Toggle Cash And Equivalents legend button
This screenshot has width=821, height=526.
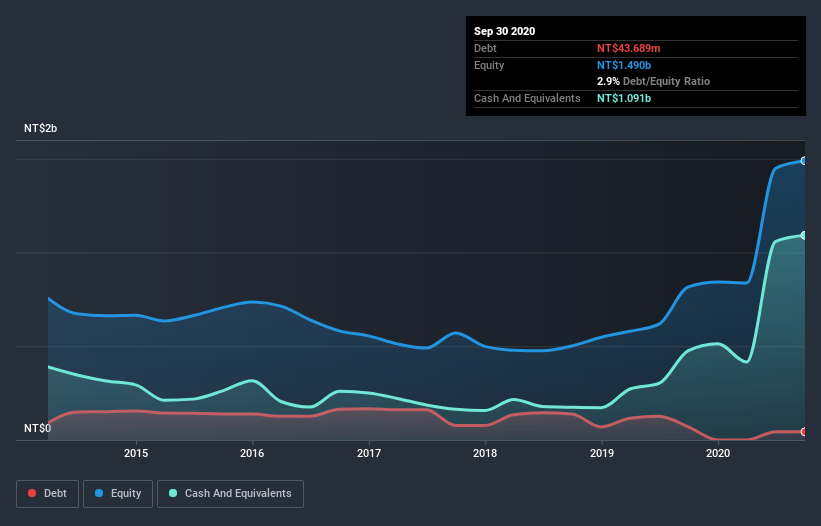[230, 494]
